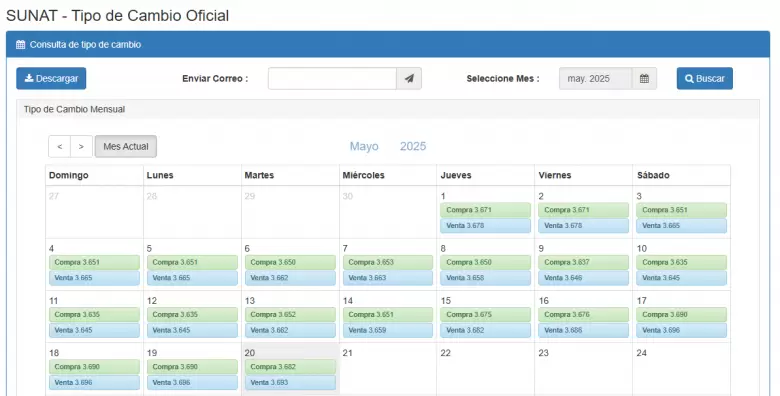Click Compra 3.652 on May 13
780x396 pixels.
coord(290,314)
